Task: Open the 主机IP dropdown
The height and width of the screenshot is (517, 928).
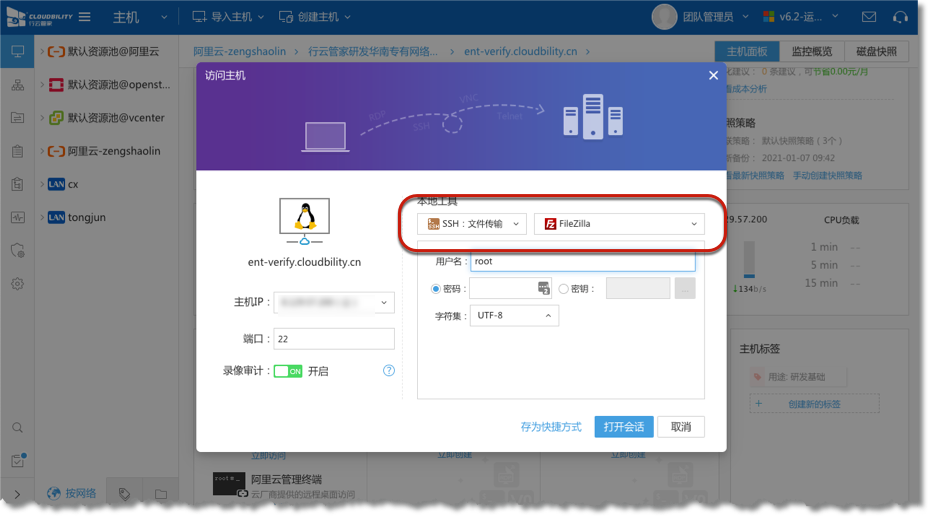Action: (334, 302)
